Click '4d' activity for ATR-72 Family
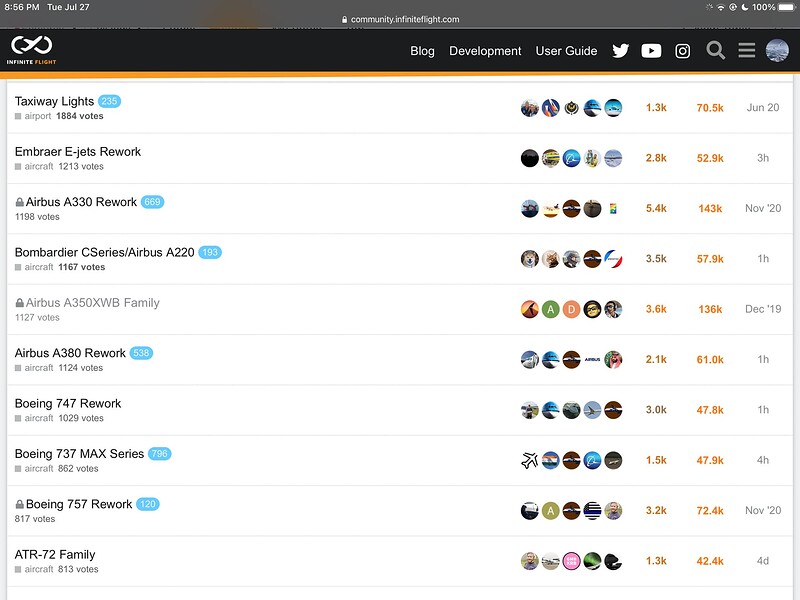Viewport: 800px width, 600px height. 763,561
